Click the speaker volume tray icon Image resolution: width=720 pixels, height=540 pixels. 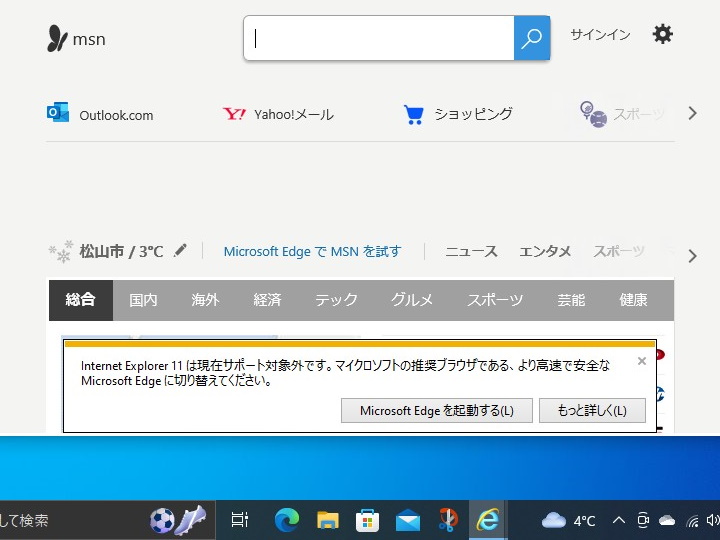[713, 520]
